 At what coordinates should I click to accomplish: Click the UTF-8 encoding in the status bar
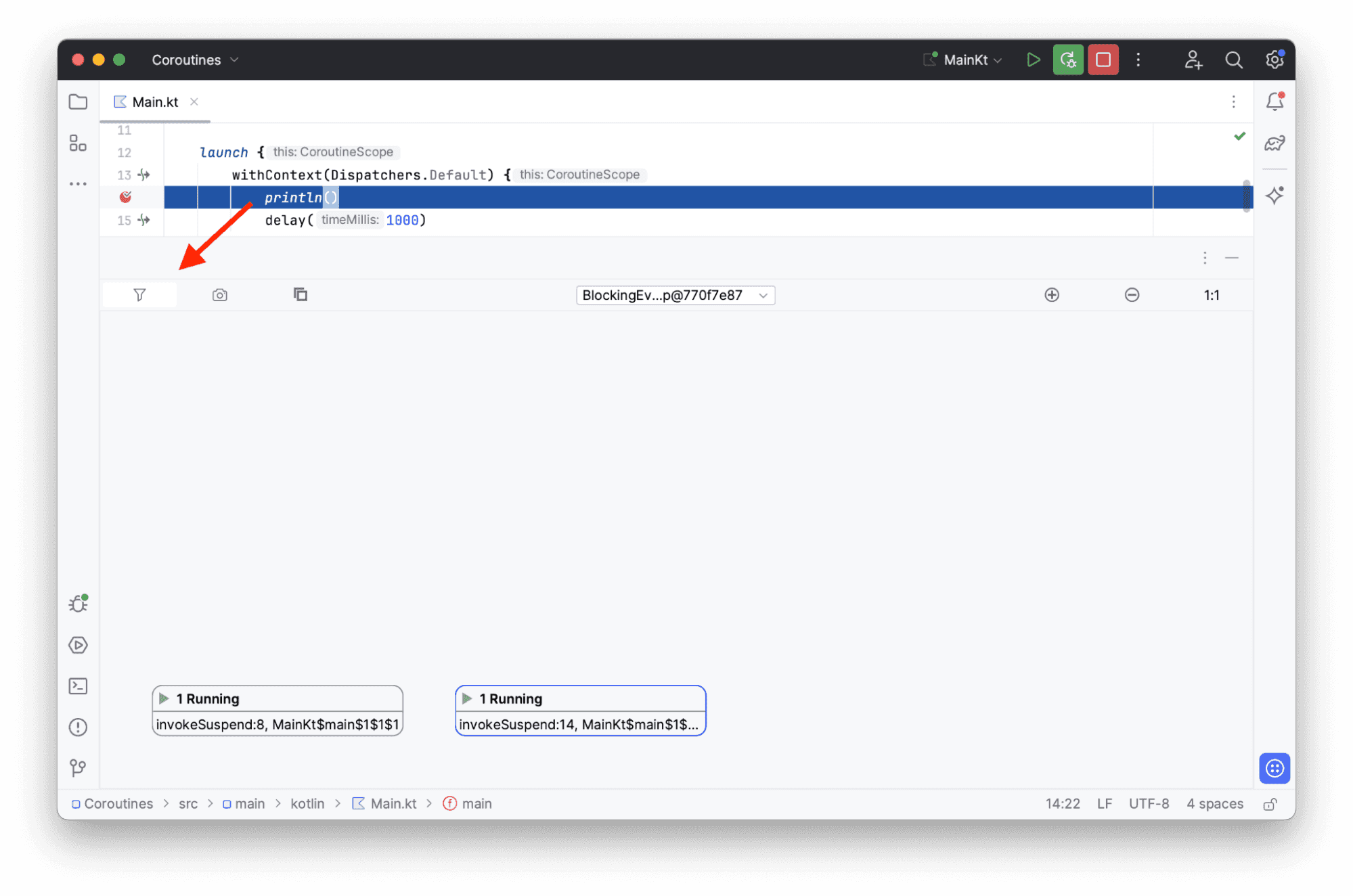[1148, 804]
